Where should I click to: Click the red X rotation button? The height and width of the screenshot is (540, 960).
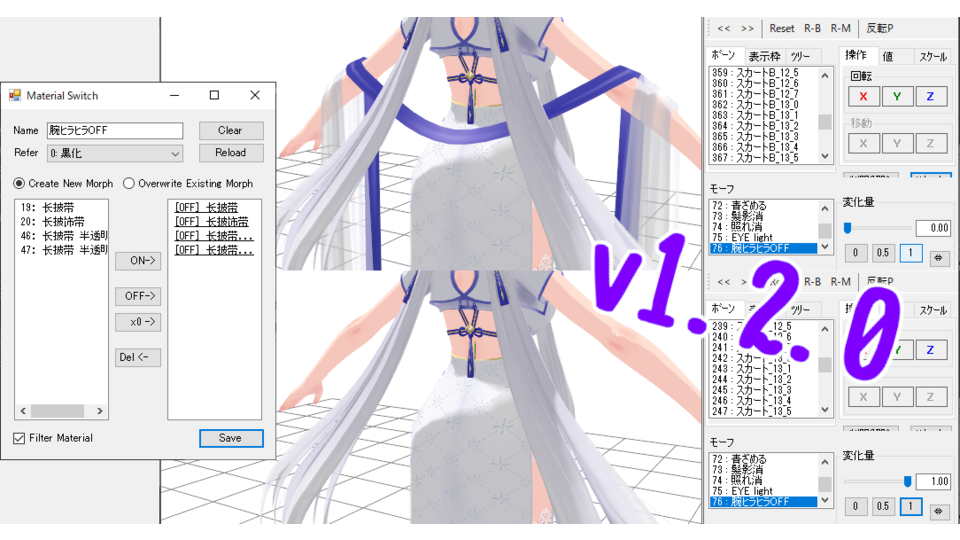[863, 96]
